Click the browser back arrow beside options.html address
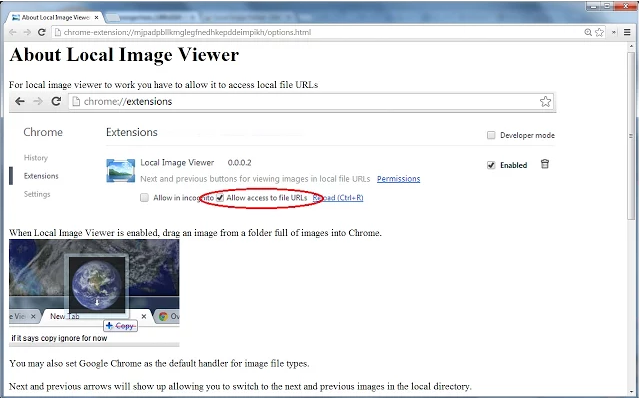Viewport: 639px width, 398px height. click(13, 32)
